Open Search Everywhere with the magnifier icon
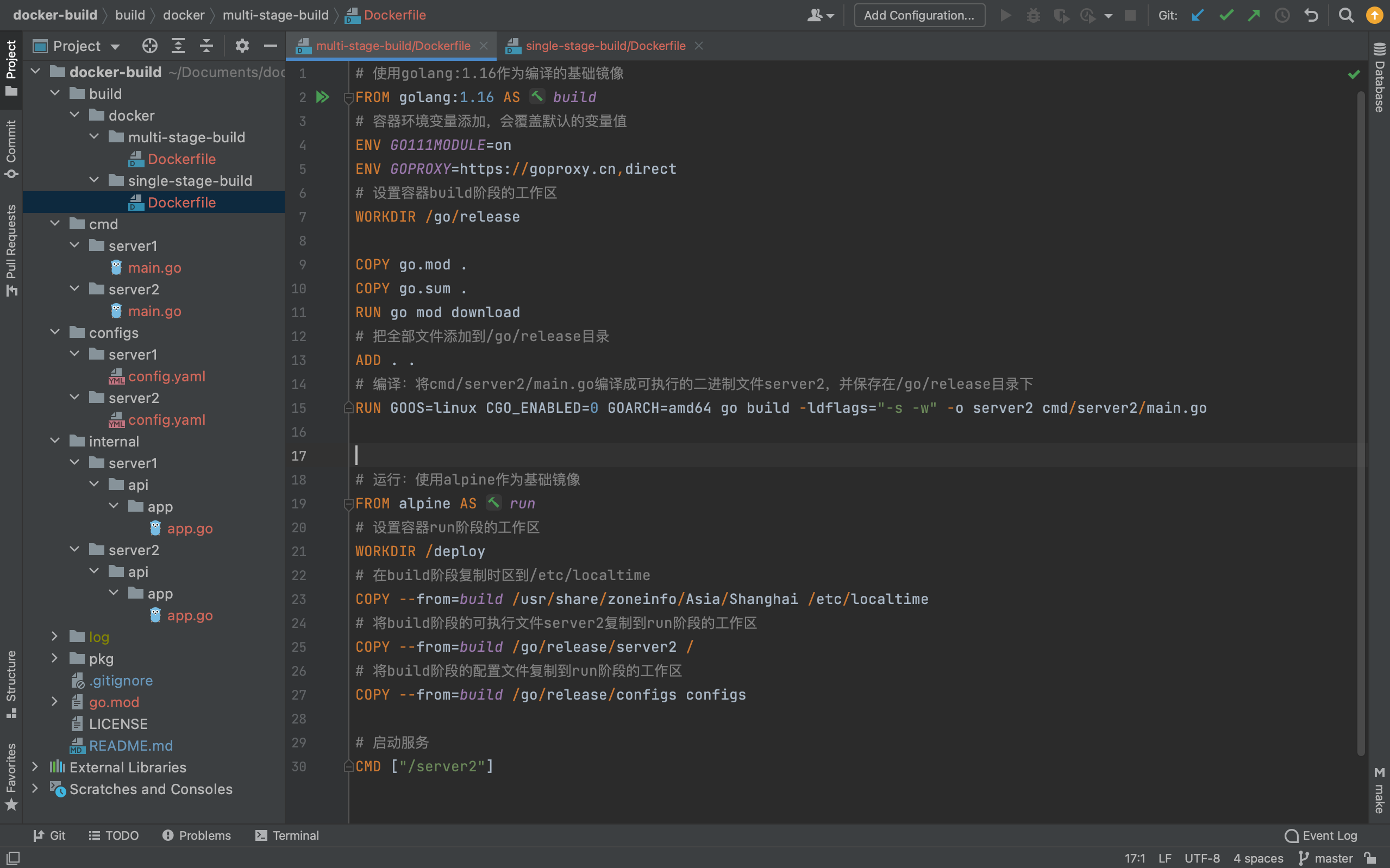 coord(1345,16)
